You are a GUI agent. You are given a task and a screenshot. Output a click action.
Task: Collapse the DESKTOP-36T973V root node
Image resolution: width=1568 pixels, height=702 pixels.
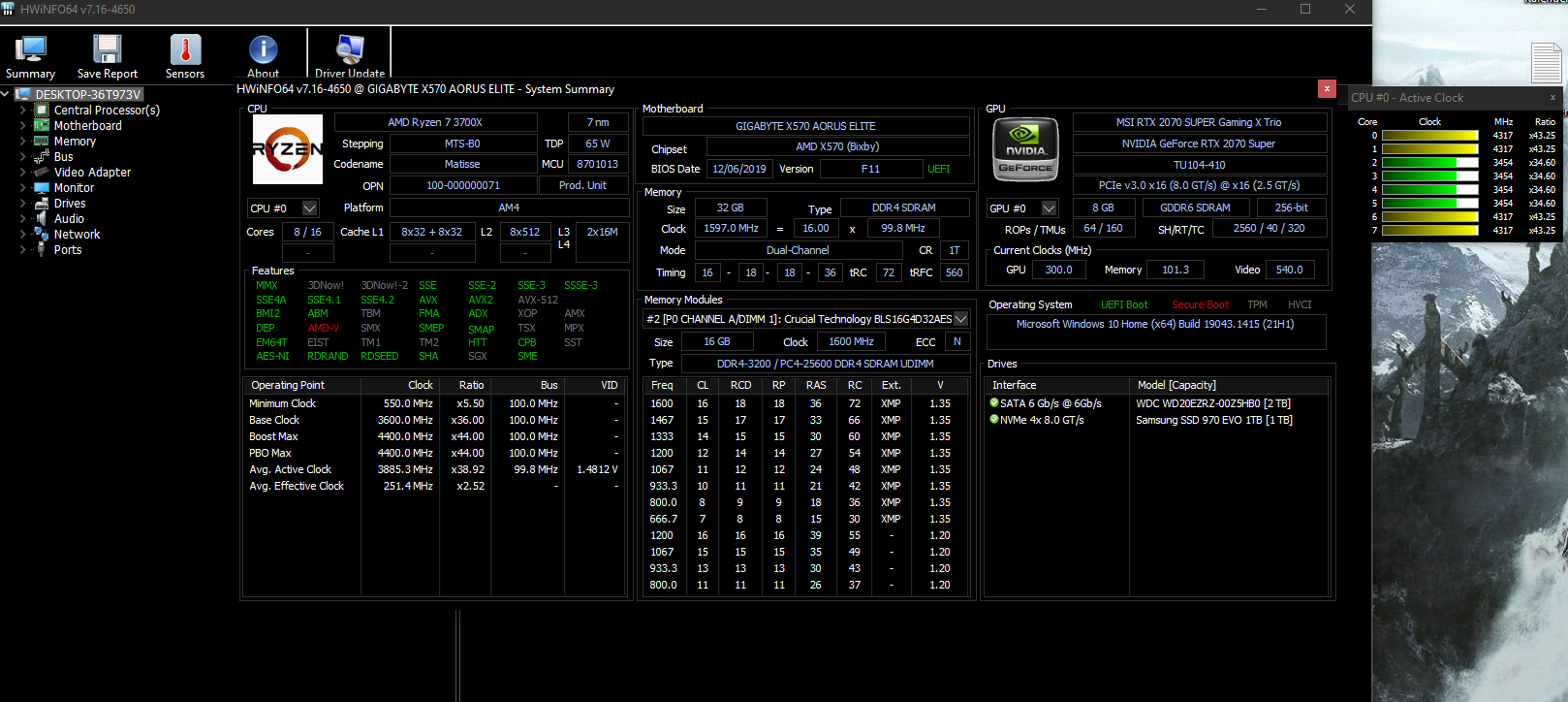click(x=5, y=94)
